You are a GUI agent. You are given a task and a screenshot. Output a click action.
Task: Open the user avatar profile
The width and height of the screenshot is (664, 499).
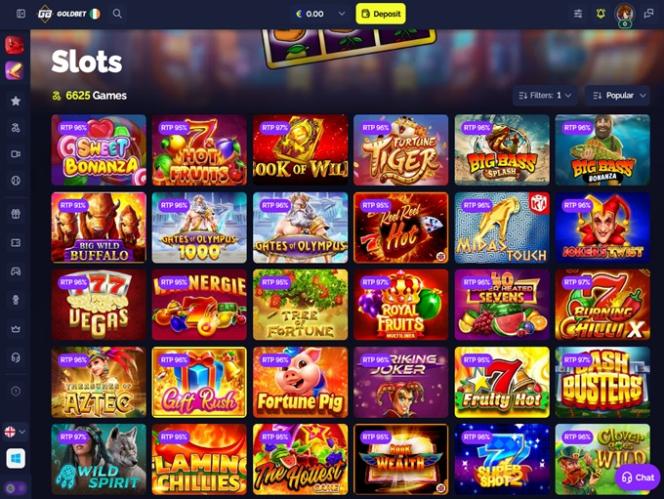[625, 14]
